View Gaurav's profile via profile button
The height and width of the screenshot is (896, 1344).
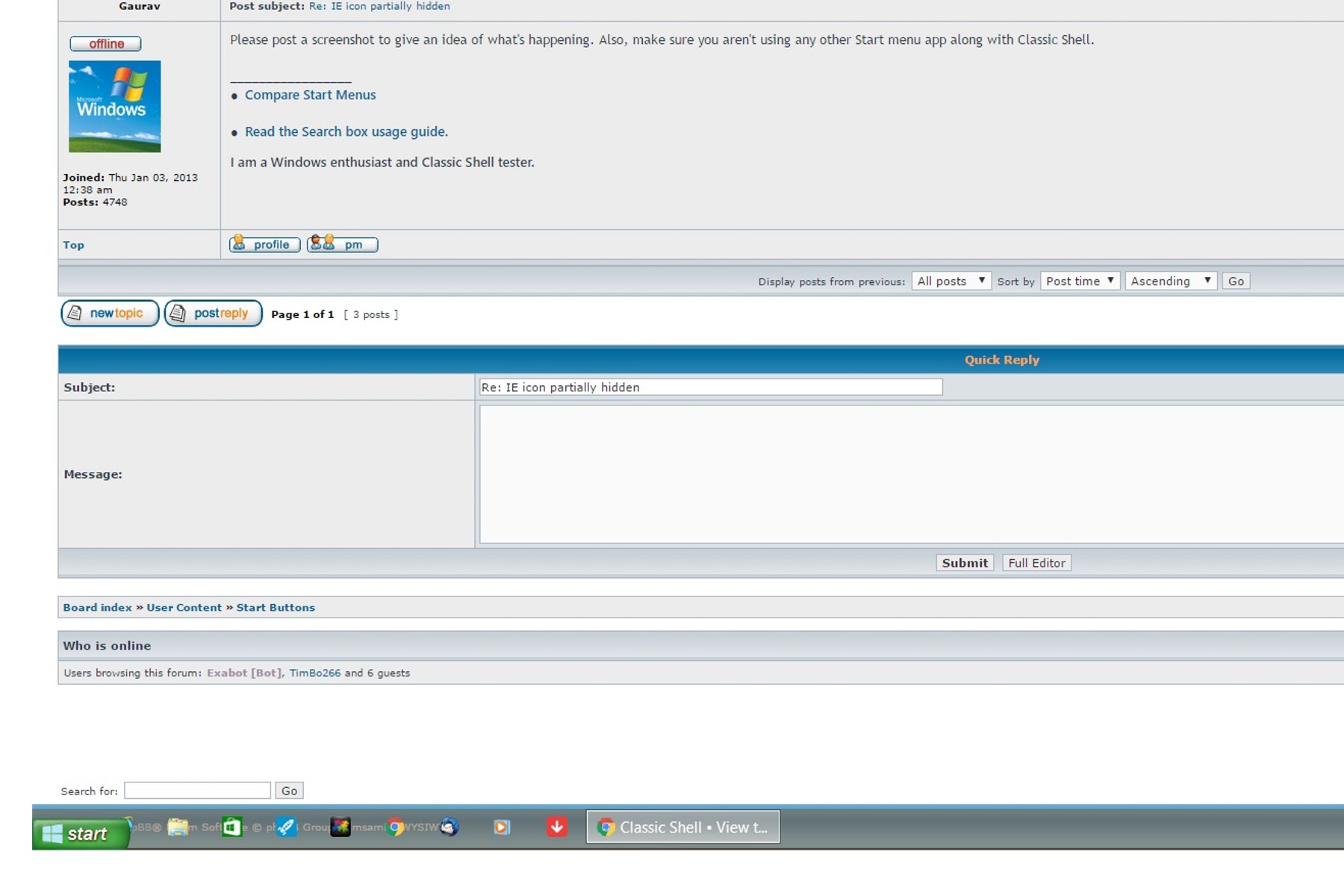pyautogui.click(x=264, y=244)
